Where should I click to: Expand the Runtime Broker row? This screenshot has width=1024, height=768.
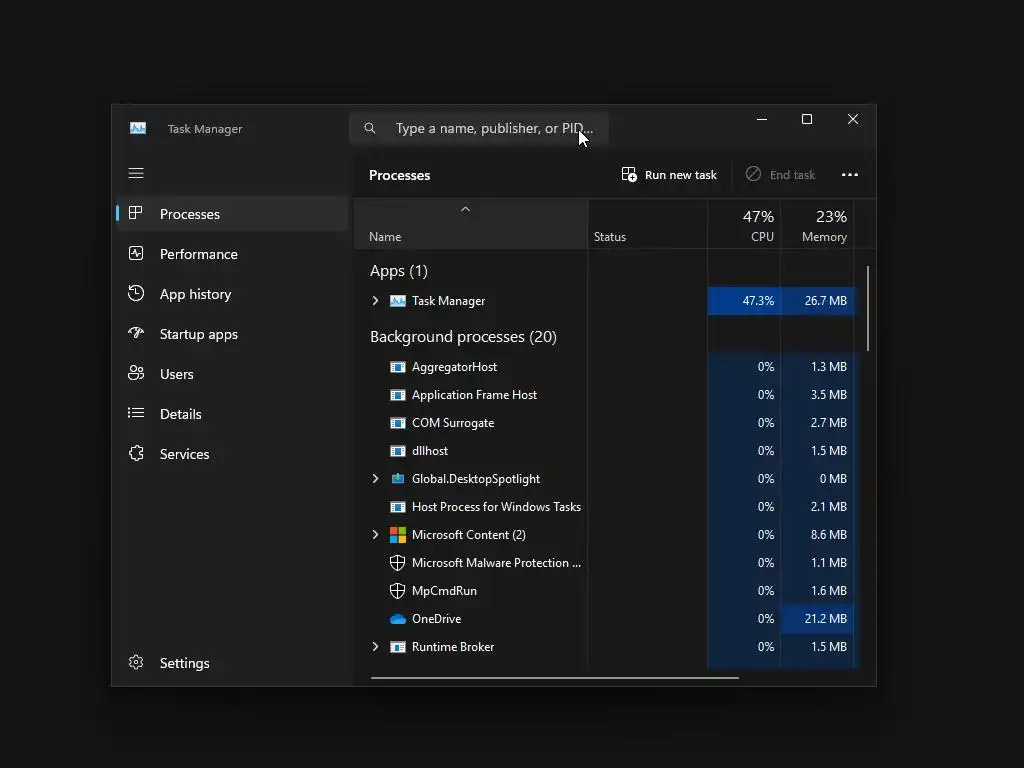[376, 647]
